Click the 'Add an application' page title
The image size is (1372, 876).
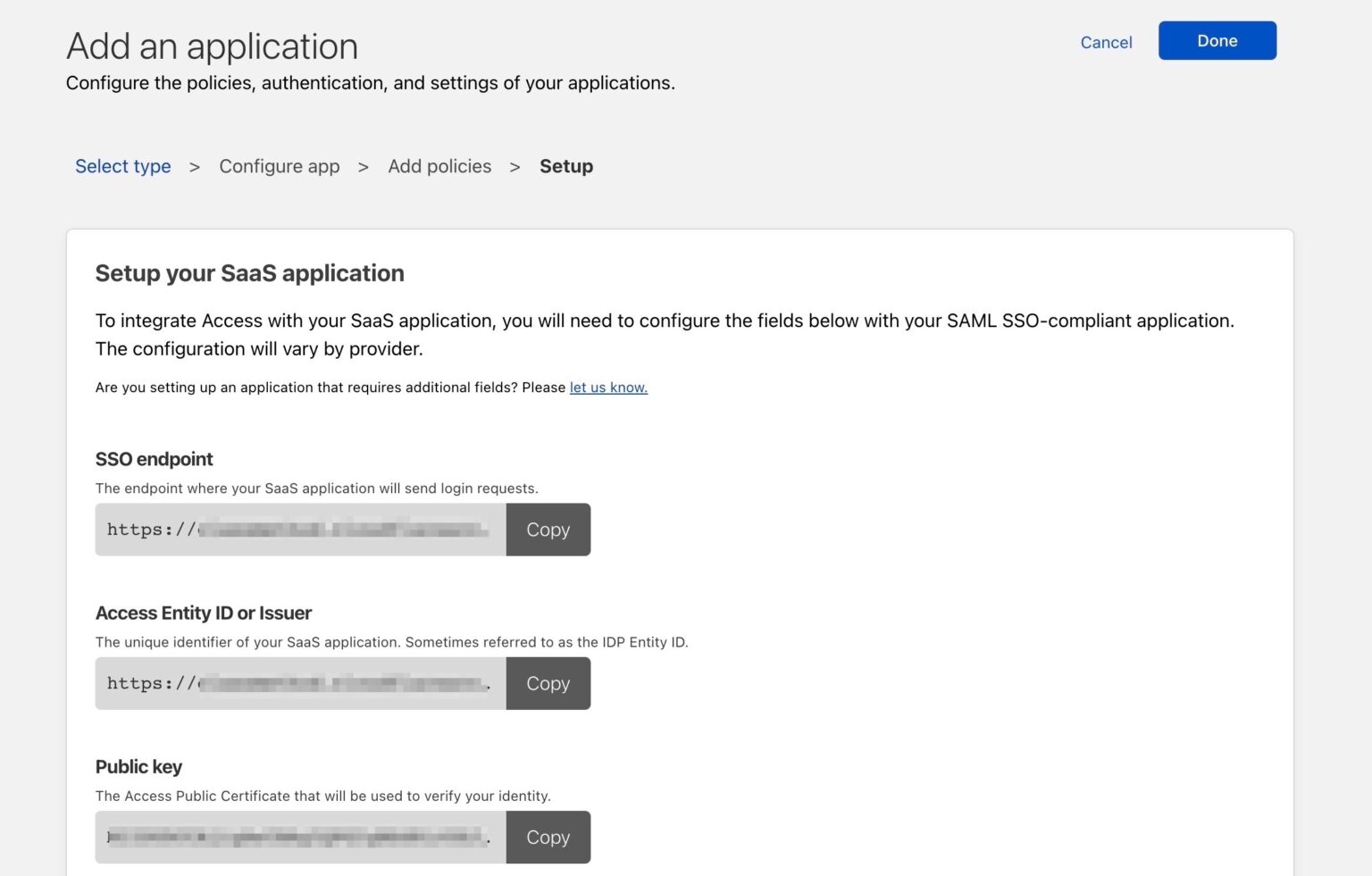click(212, 46)
